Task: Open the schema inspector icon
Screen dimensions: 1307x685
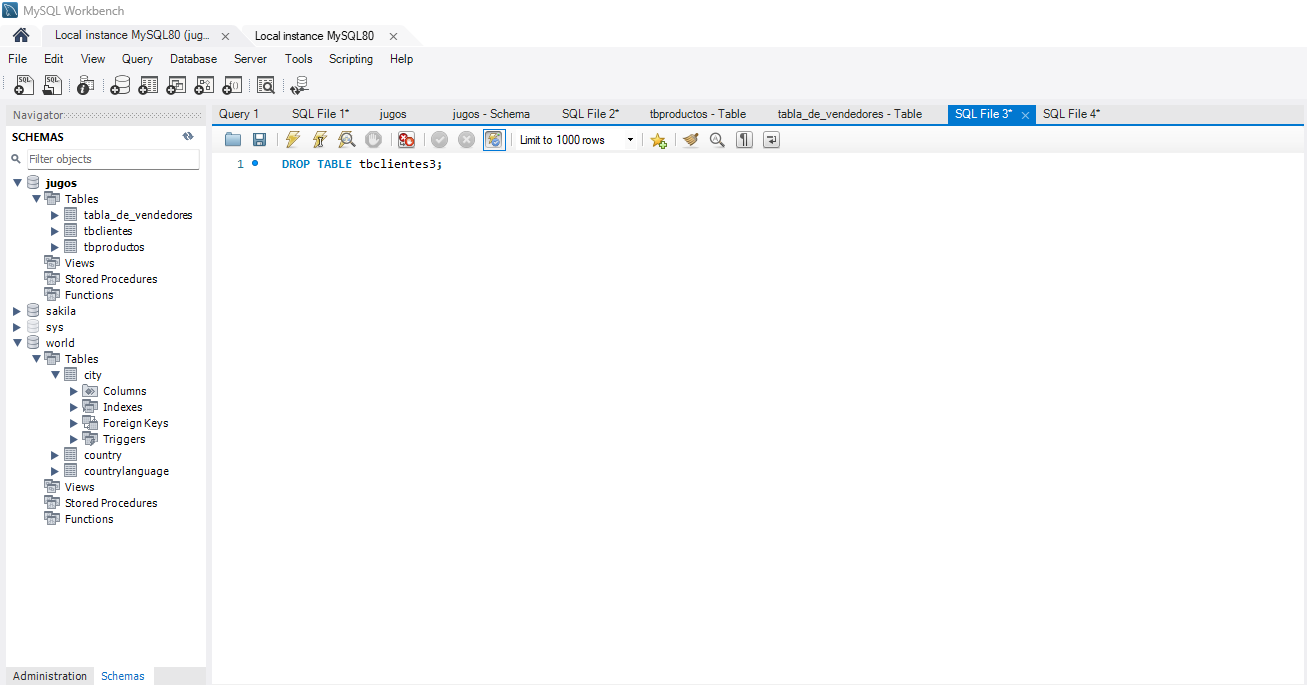Action: 86,86
